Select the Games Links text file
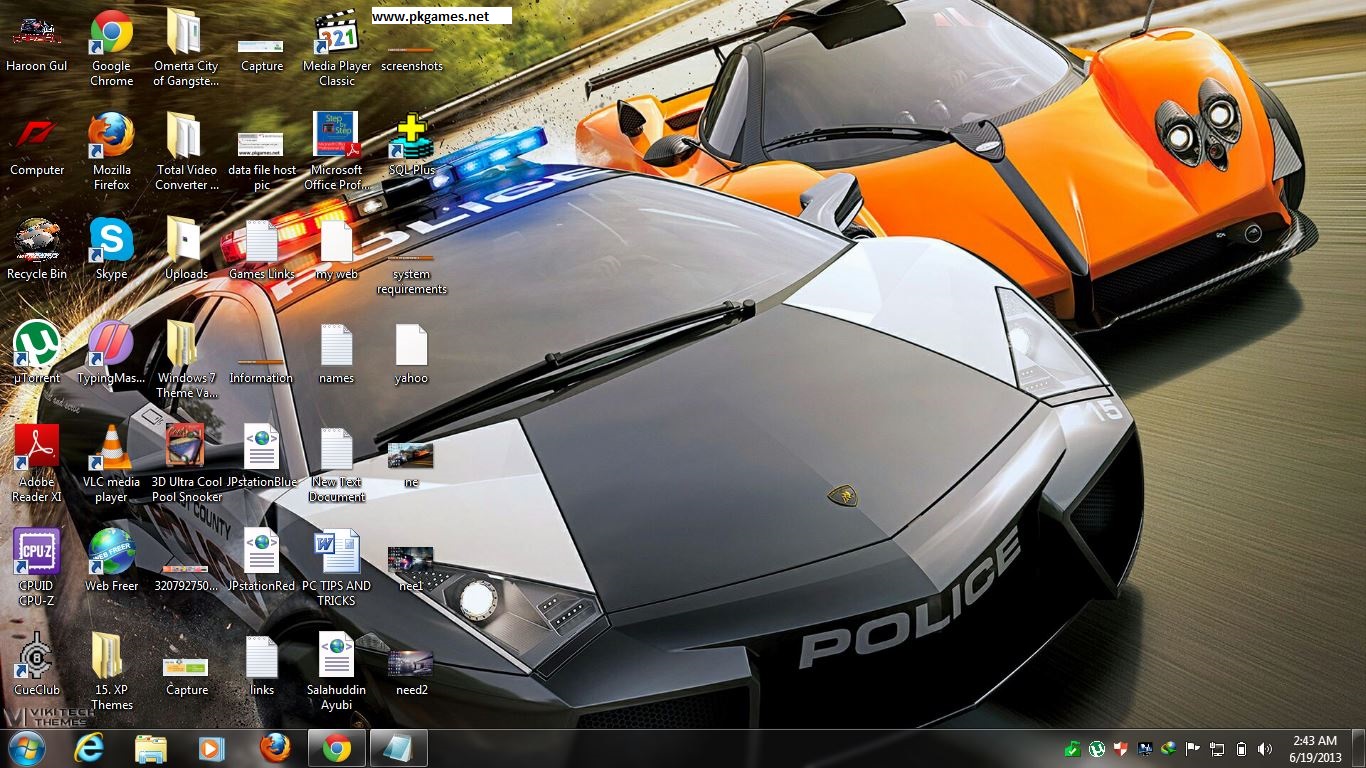The width and height of the screenshot is (1366, 768). pyautogui.click(x=262, y=250)
